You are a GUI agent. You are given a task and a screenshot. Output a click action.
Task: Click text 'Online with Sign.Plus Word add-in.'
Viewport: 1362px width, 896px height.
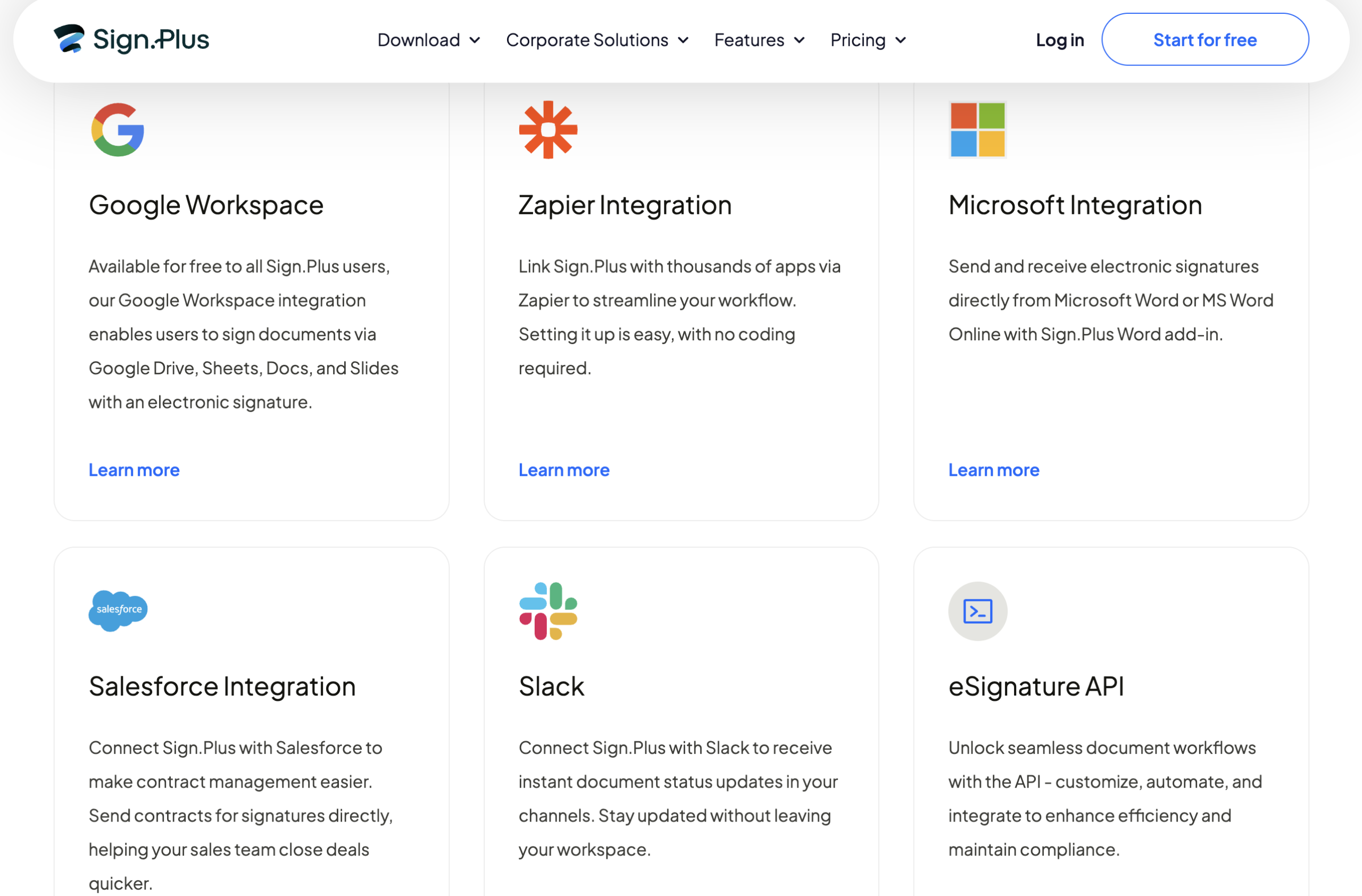pyautogui.click(x=1085, y=334)
